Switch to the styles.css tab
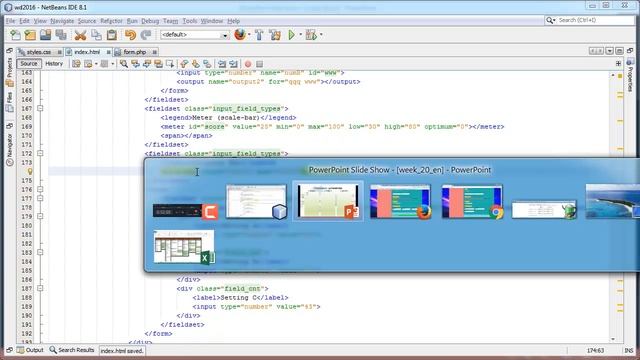This screenshot has width=640, height=360. point(39,52)
